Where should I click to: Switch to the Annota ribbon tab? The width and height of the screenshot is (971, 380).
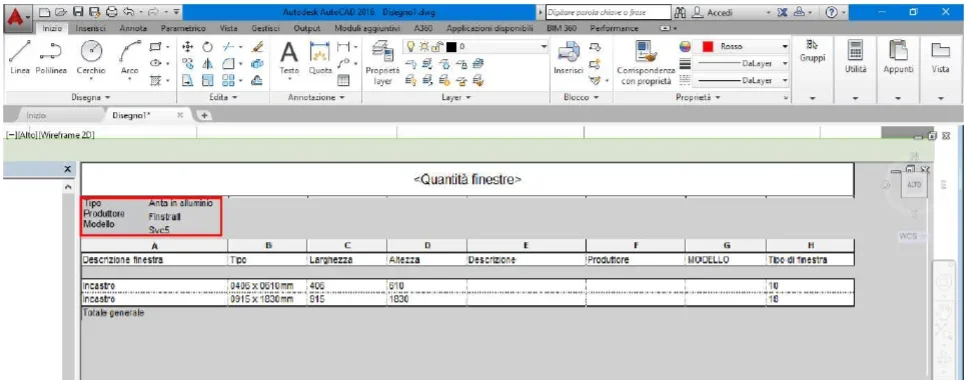(133, 28)
